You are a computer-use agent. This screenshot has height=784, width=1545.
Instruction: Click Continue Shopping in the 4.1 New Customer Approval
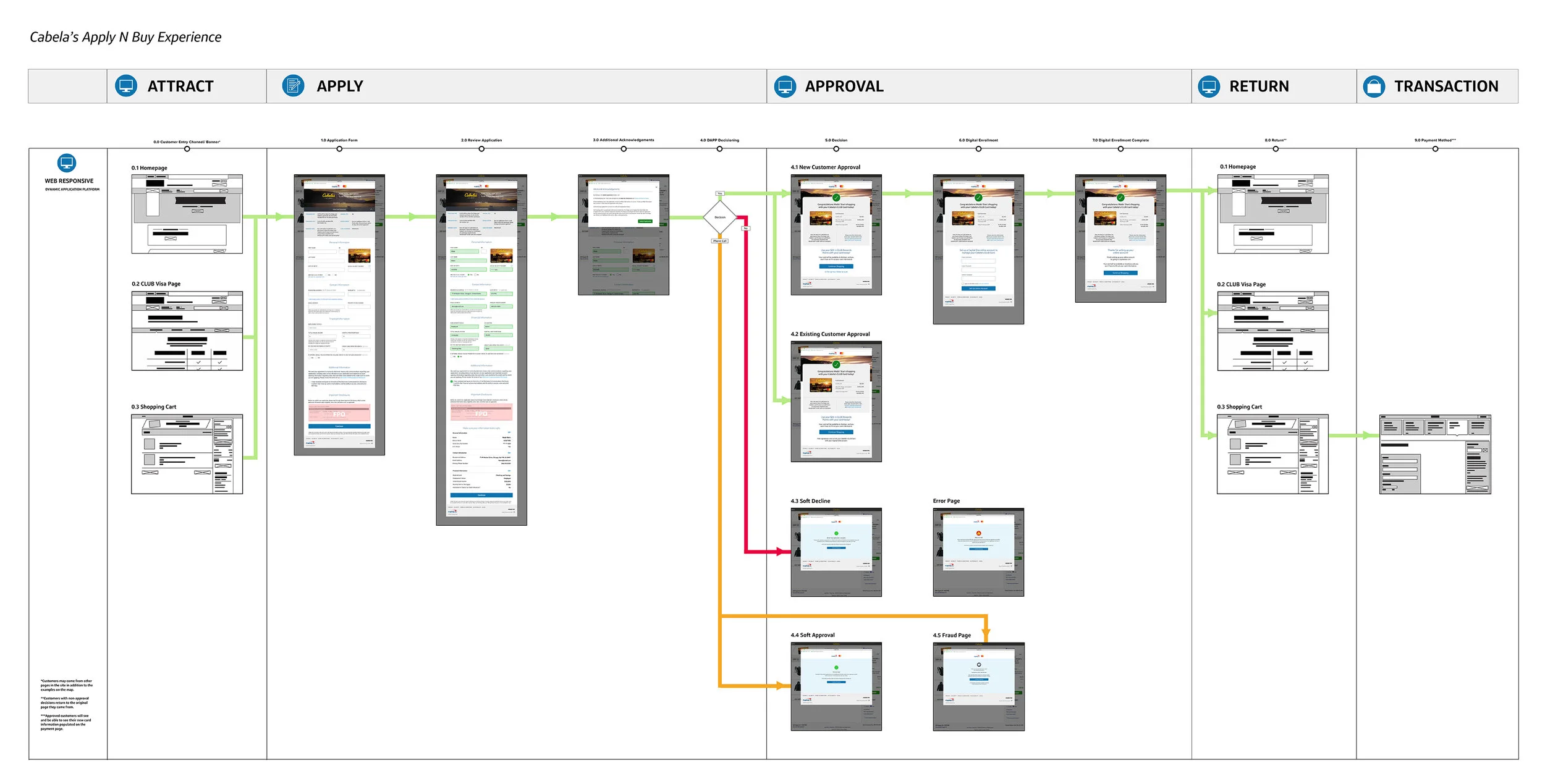coord(836,266)
